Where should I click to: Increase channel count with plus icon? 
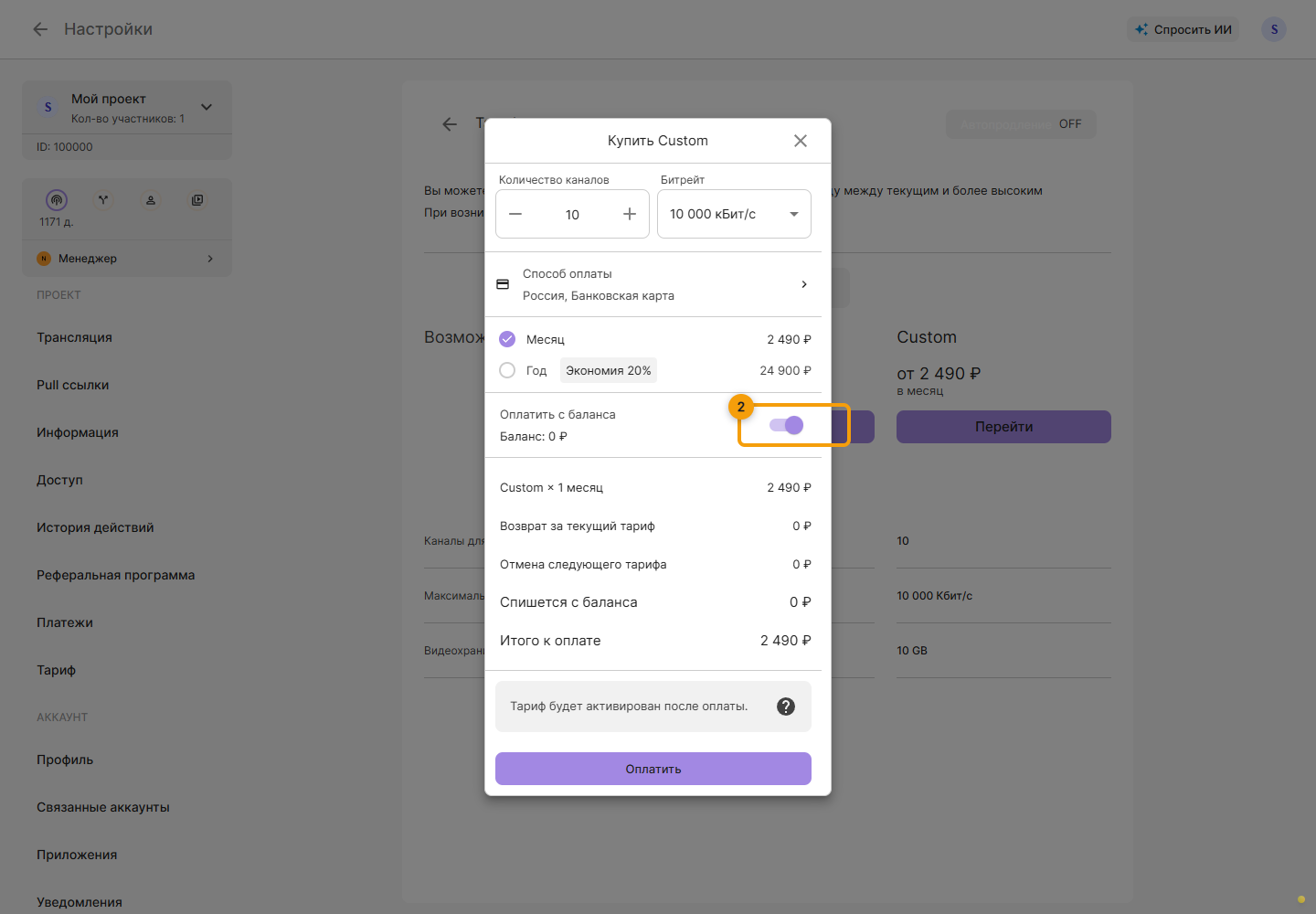630,214
